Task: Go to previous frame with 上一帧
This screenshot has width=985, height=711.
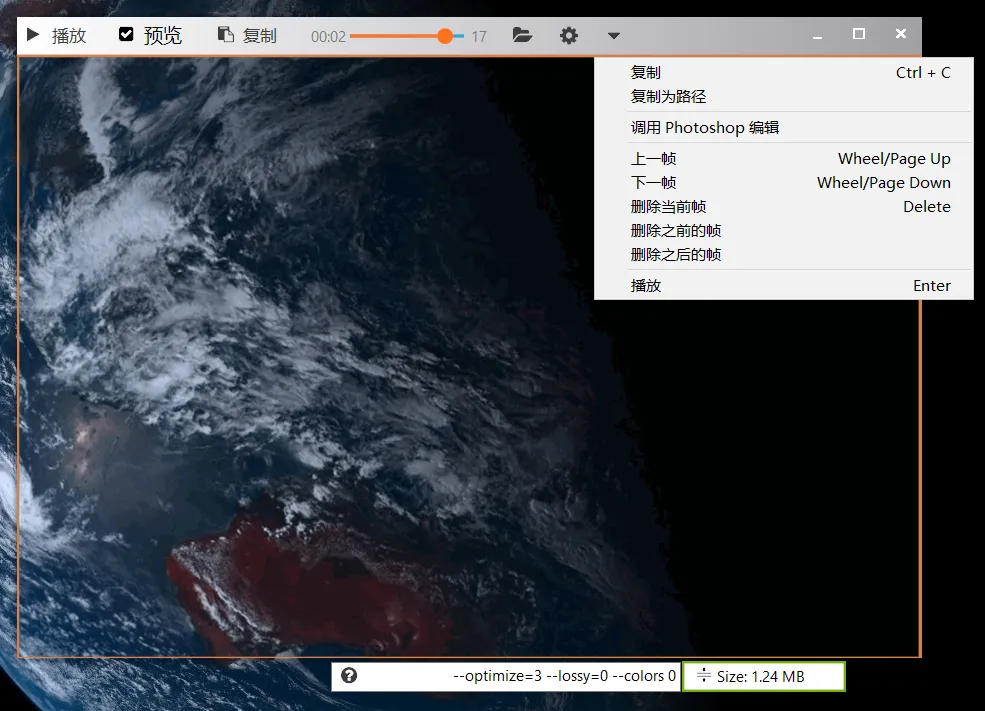Action: click(784, 159)
